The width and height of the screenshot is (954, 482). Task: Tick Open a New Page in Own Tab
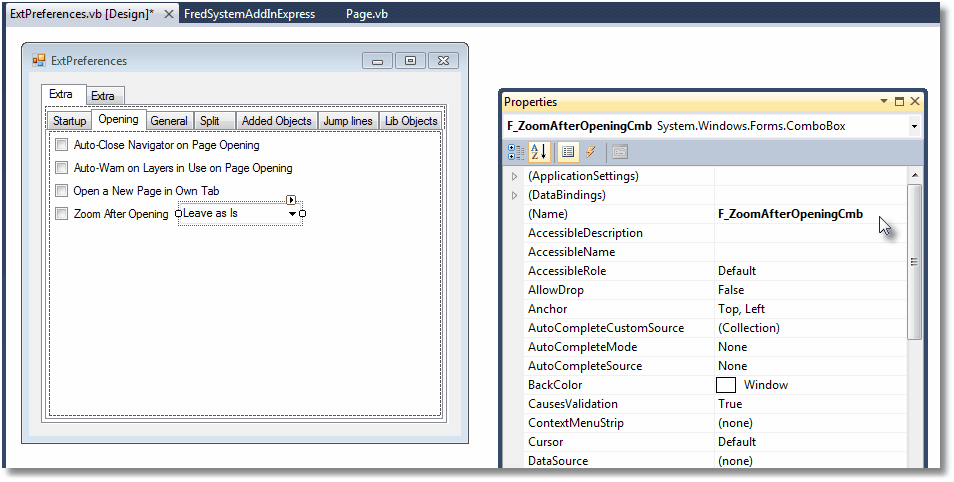pos(61,190)
